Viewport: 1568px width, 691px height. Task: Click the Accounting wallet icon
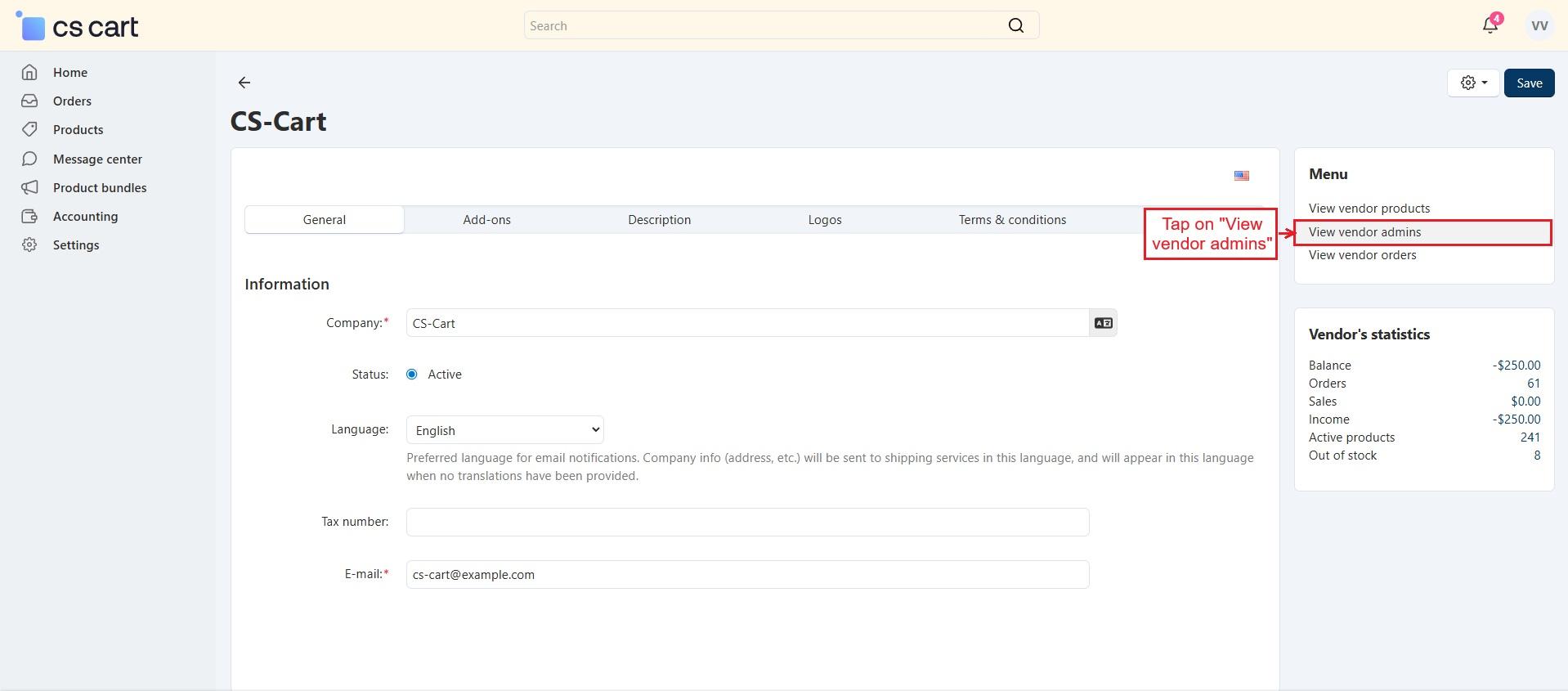(x=29, y=217)
